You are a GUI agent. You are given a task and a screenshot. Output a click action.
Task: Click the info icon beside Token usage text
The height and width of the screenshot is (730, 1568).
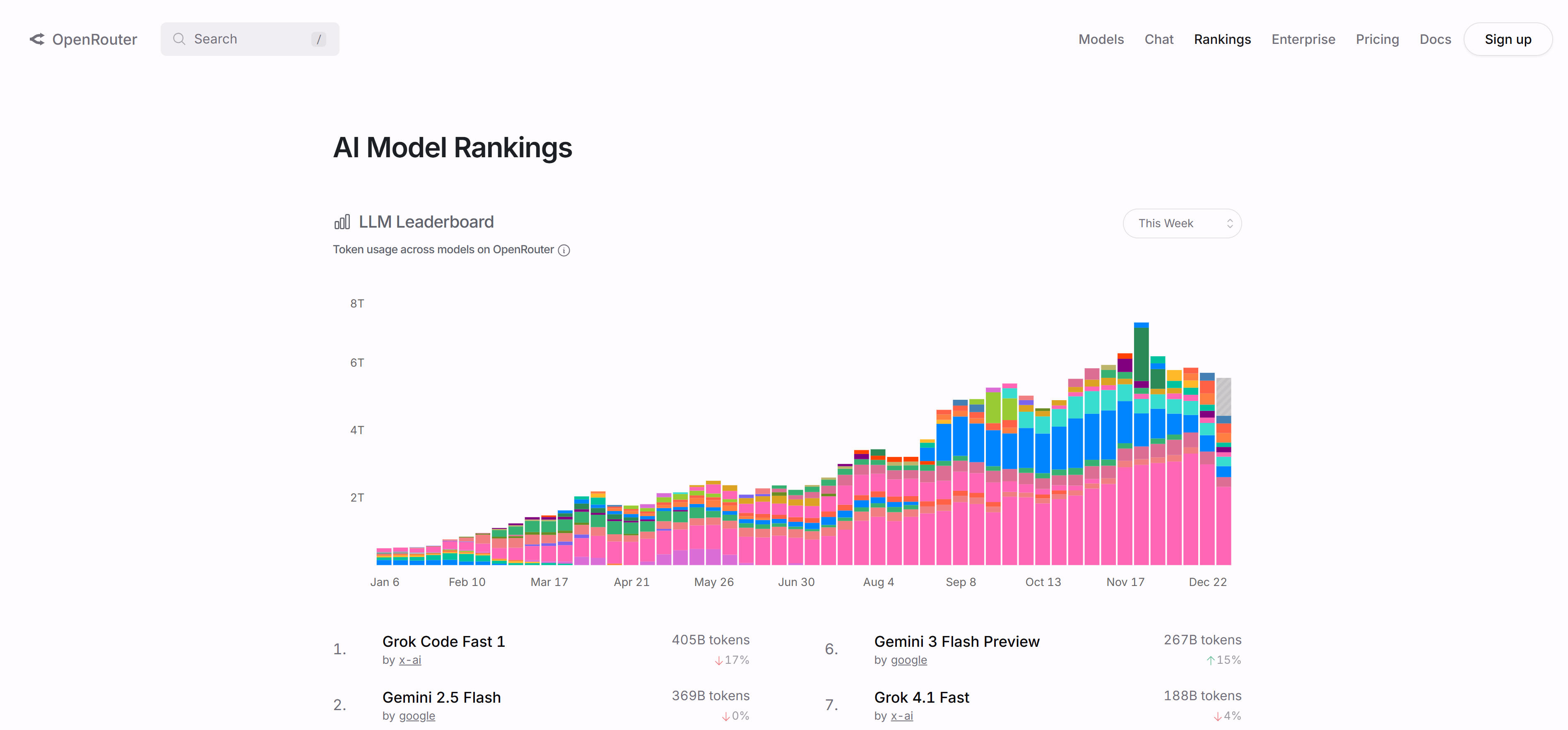click(564, 251)
